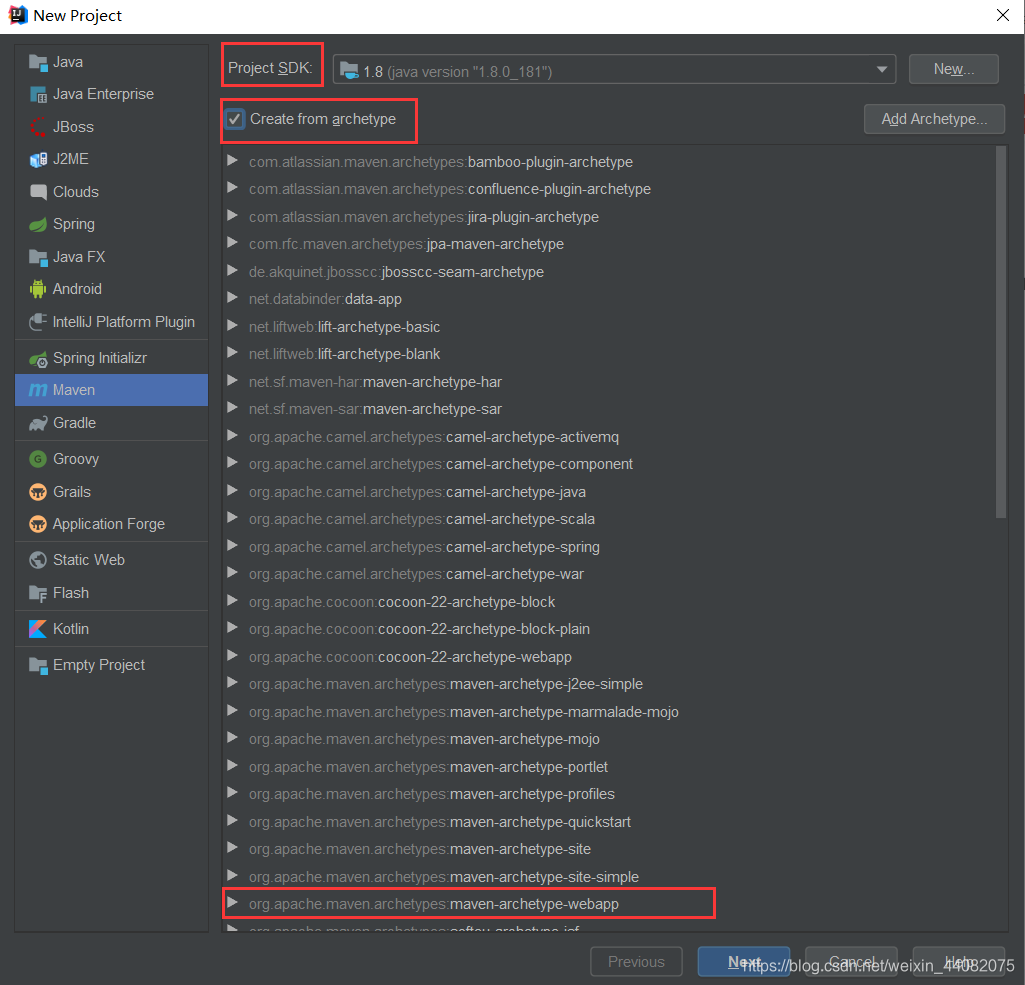Image resolution: width=1025 pixels, height=985 pixels.
Task: Click the Java project type icon
Action: pos(38,62)
